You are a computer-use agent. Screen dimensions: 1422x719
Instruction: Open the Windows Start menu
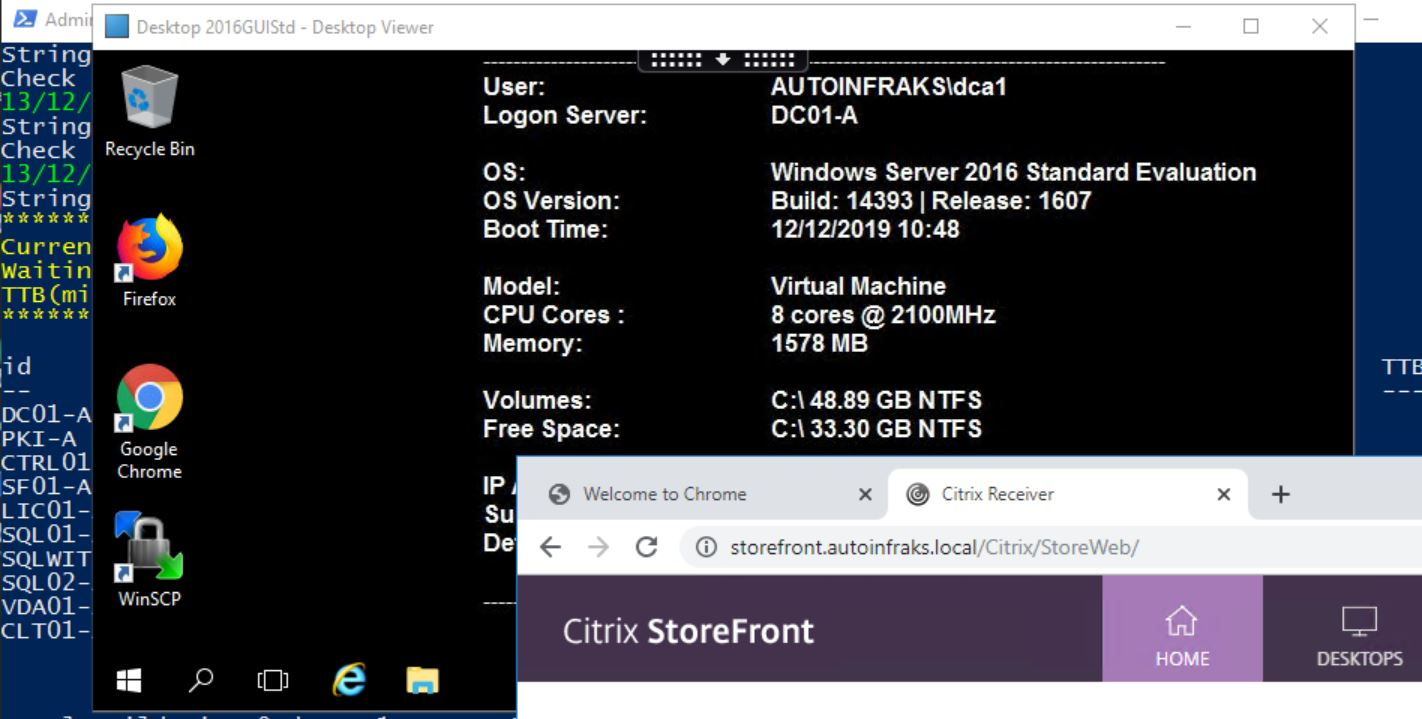[129, 680]
